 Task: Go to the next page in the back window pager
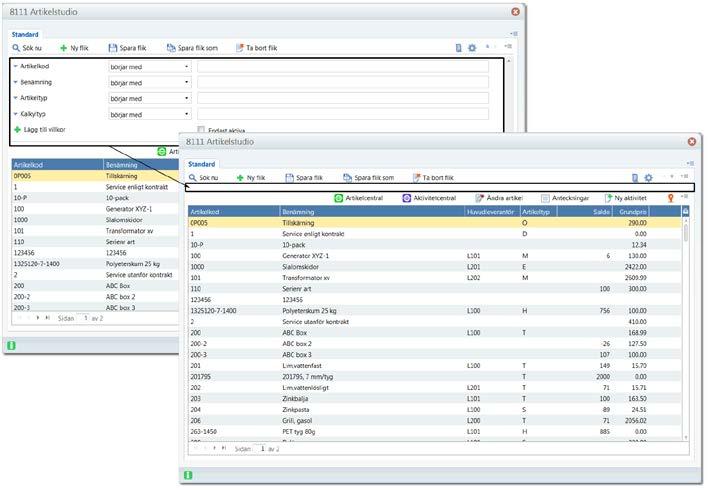[38, 318]
